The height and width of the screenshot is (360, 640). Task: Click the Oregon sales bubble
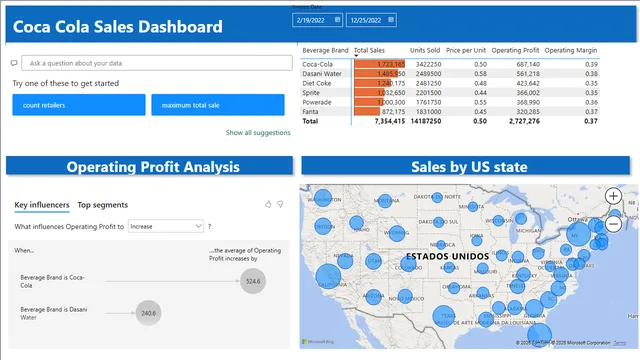(323, 227)
